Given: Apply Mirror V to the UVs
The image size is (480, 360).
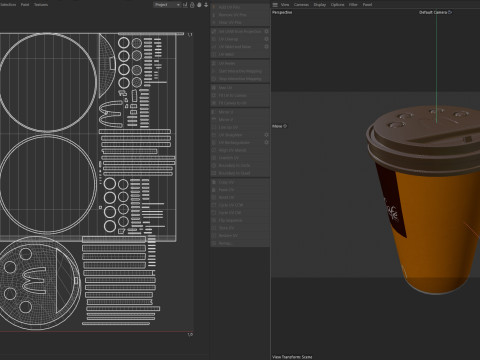Looking at the screenshot, I should [x=240, y=119].
